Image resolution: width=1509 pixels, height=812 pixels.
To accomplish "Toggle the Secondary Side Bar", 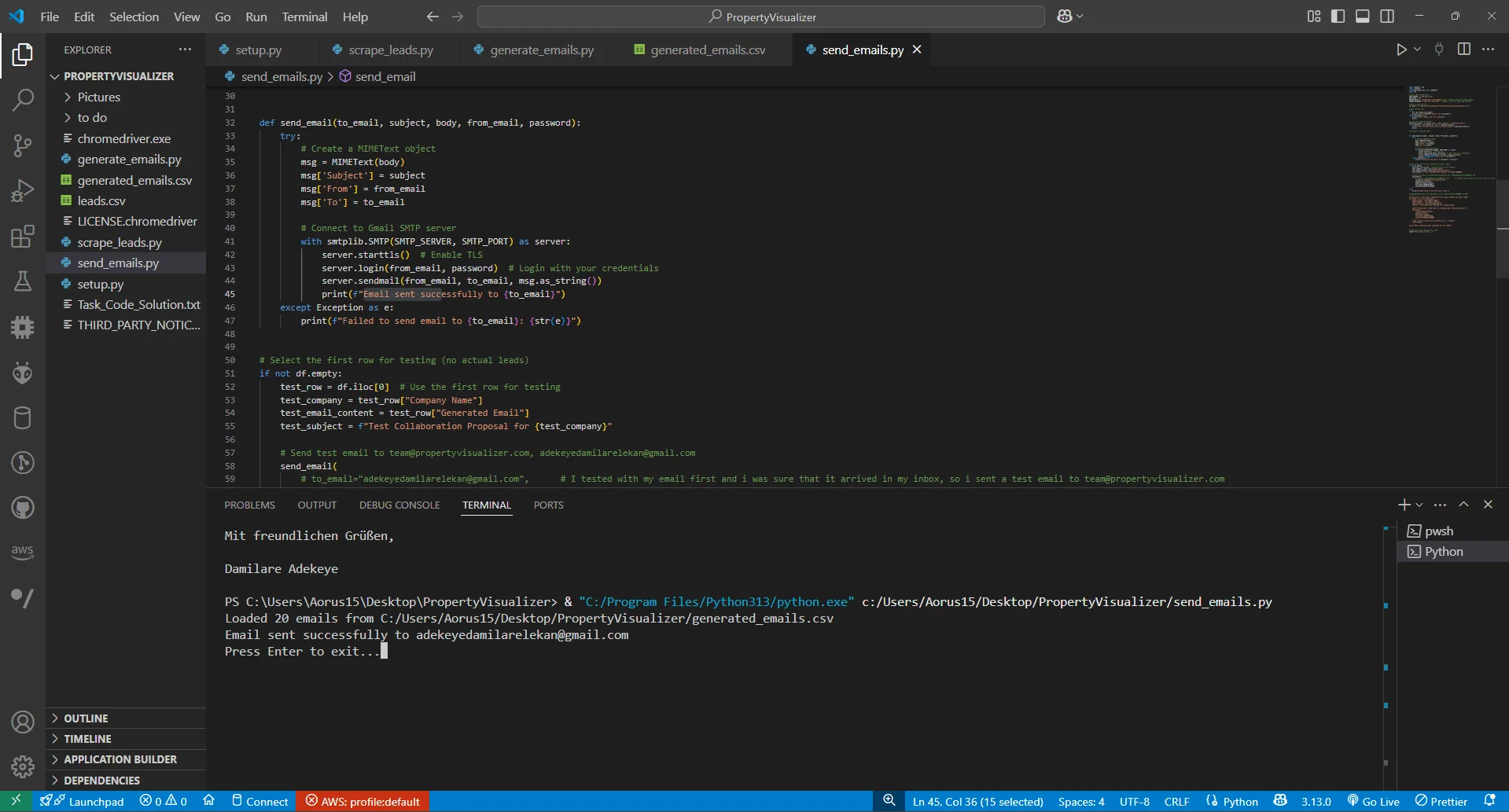I will [1387, 17].
